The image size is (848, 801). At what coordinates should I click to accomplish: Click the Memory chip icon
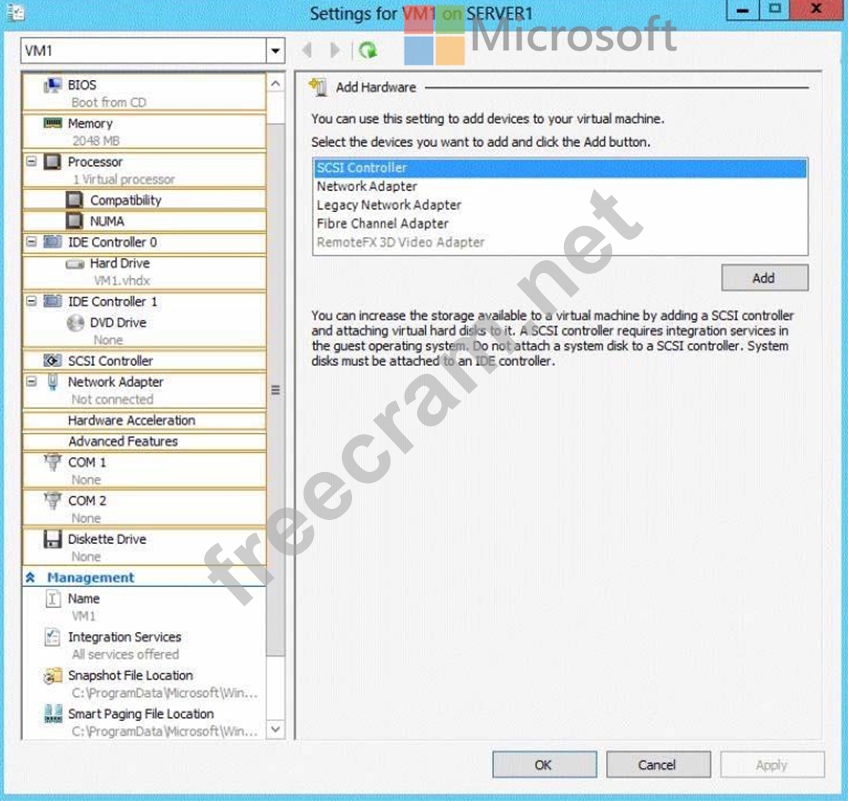[52, 123]
